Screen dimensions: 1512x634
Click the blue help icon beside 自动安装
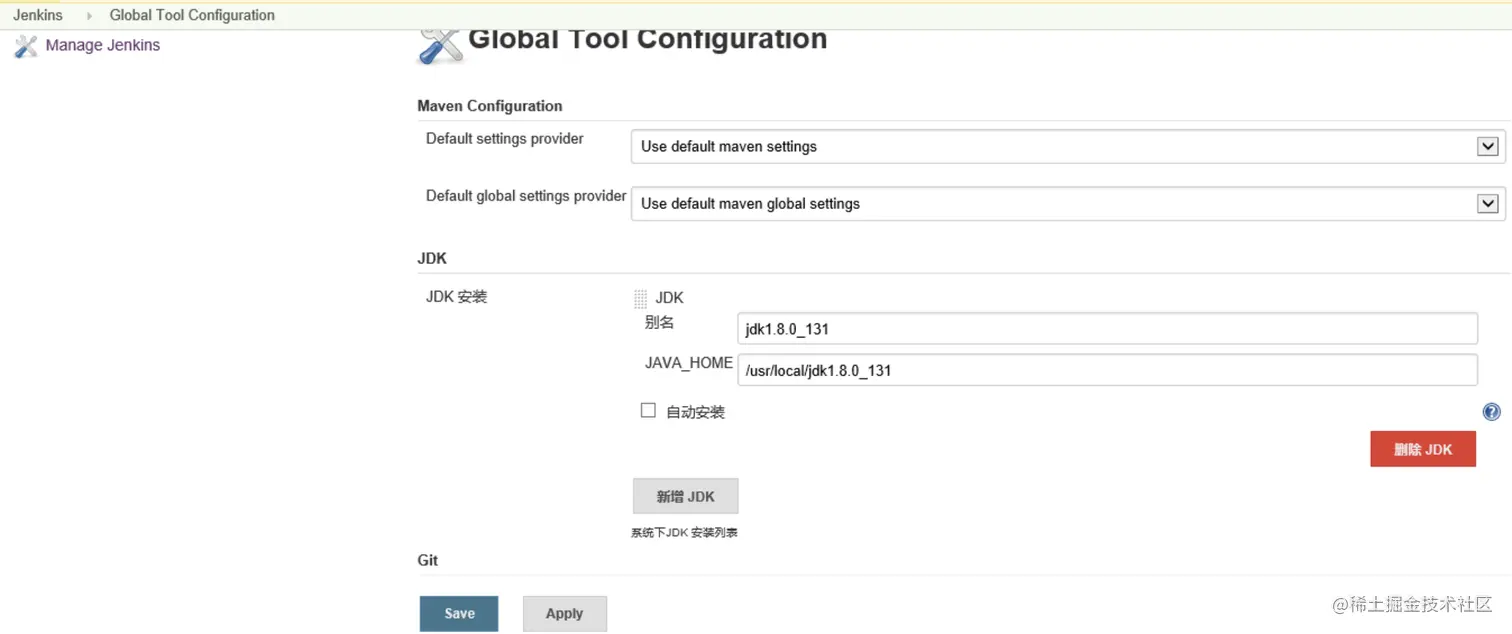(1491, 412)
